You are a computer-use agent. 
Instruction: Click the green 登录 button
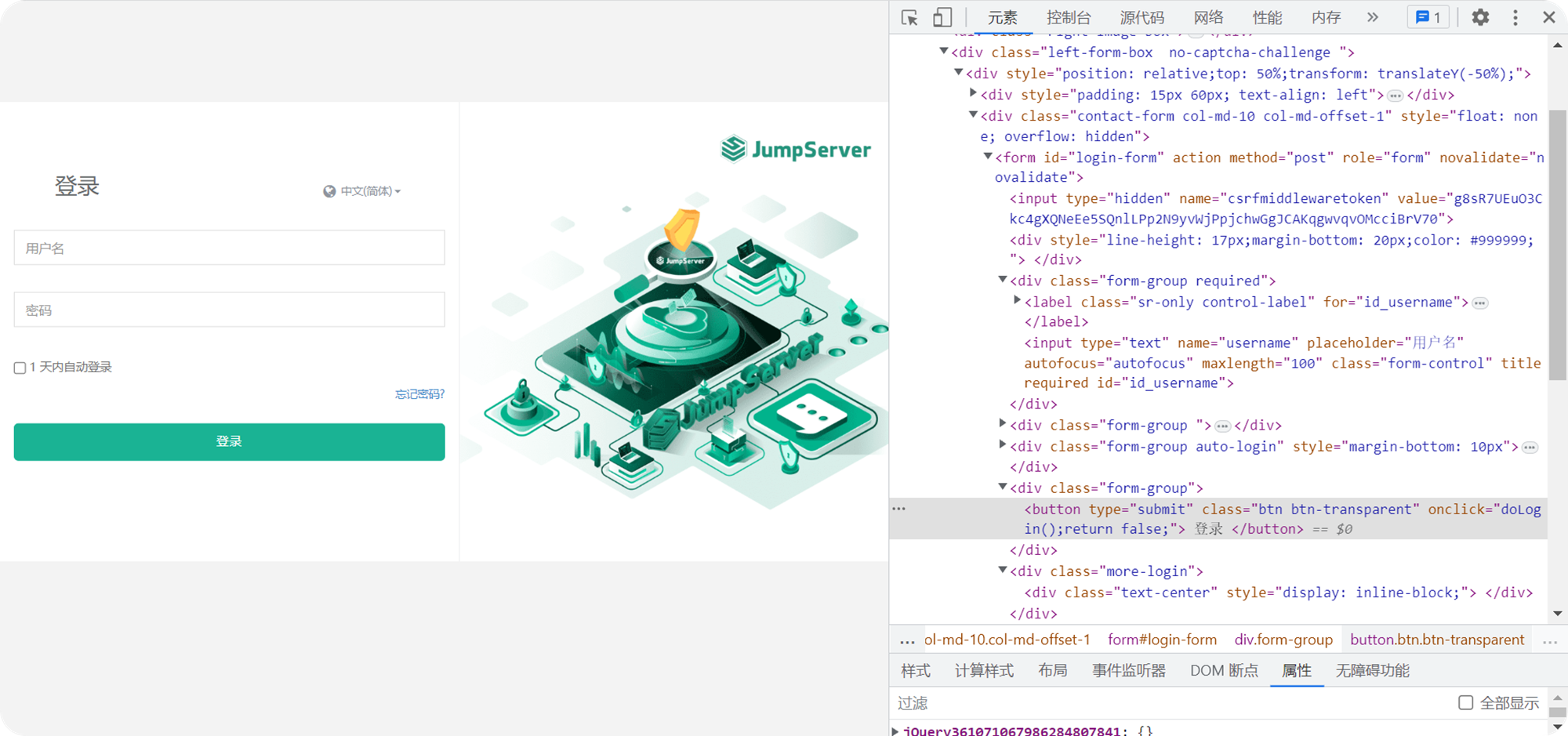[229, 441]
